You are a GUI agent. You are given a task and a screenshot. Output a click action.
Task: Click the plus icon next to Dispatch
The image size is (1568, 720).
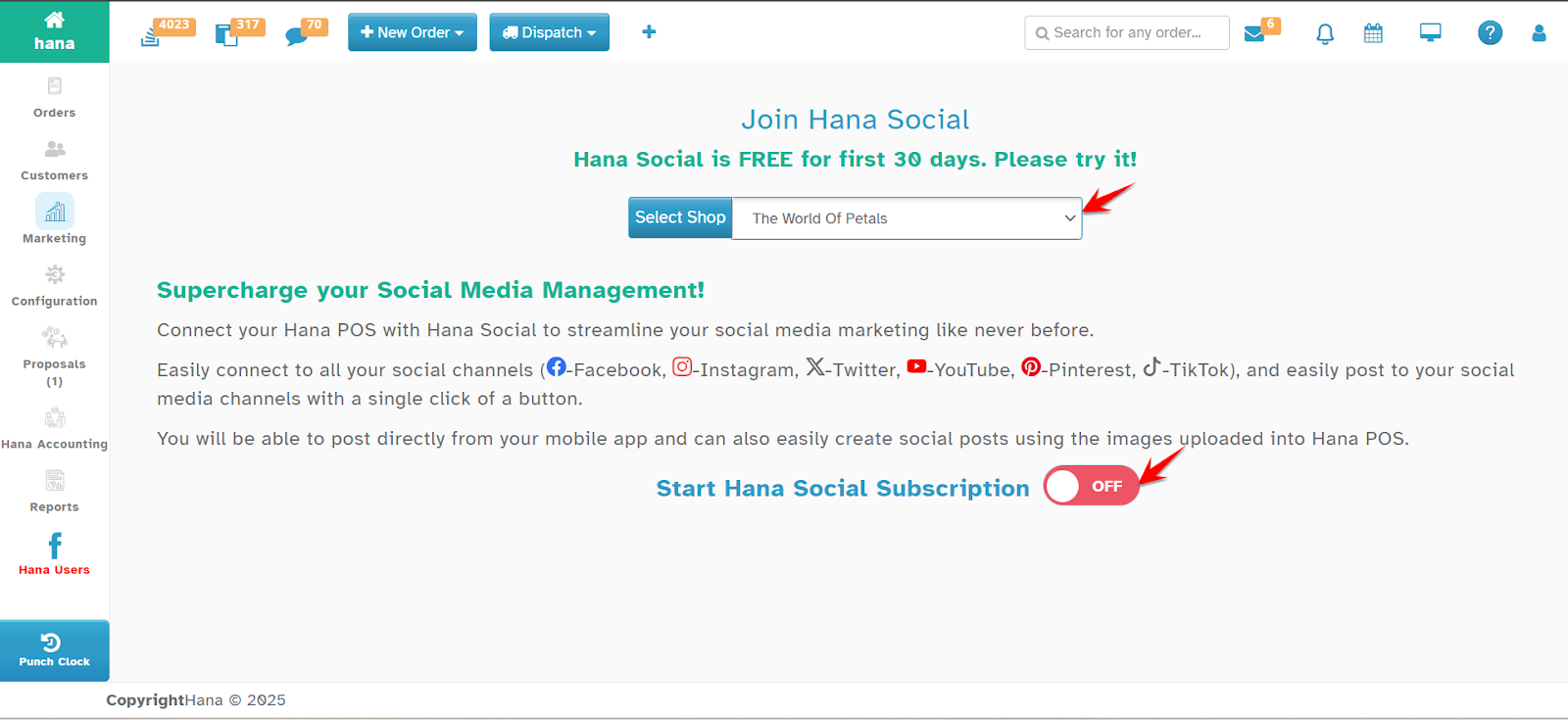point(649,32)
